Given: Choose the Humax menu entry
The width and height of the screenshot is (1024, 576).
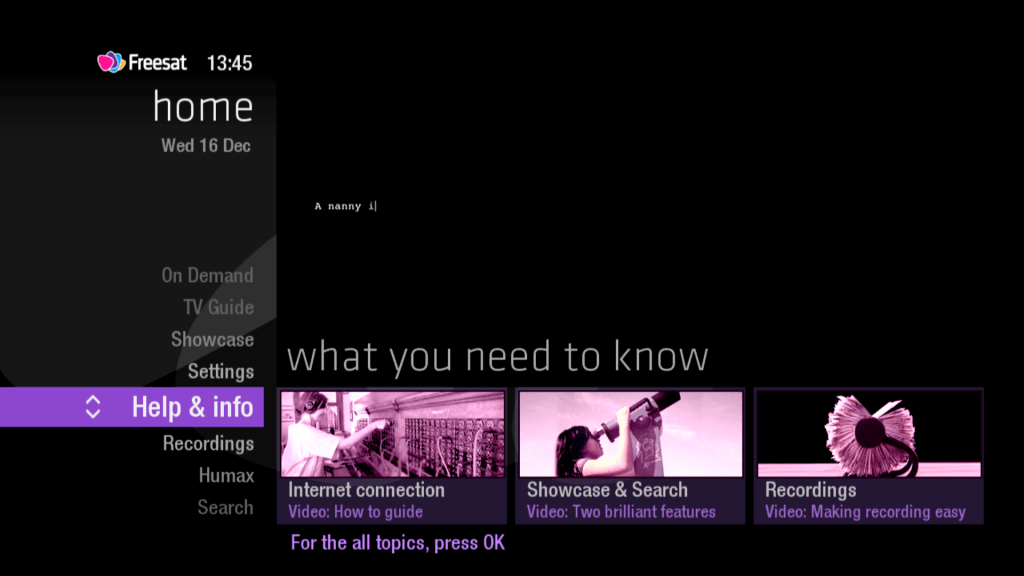Looking at the screenshot, I should point(226,475).
